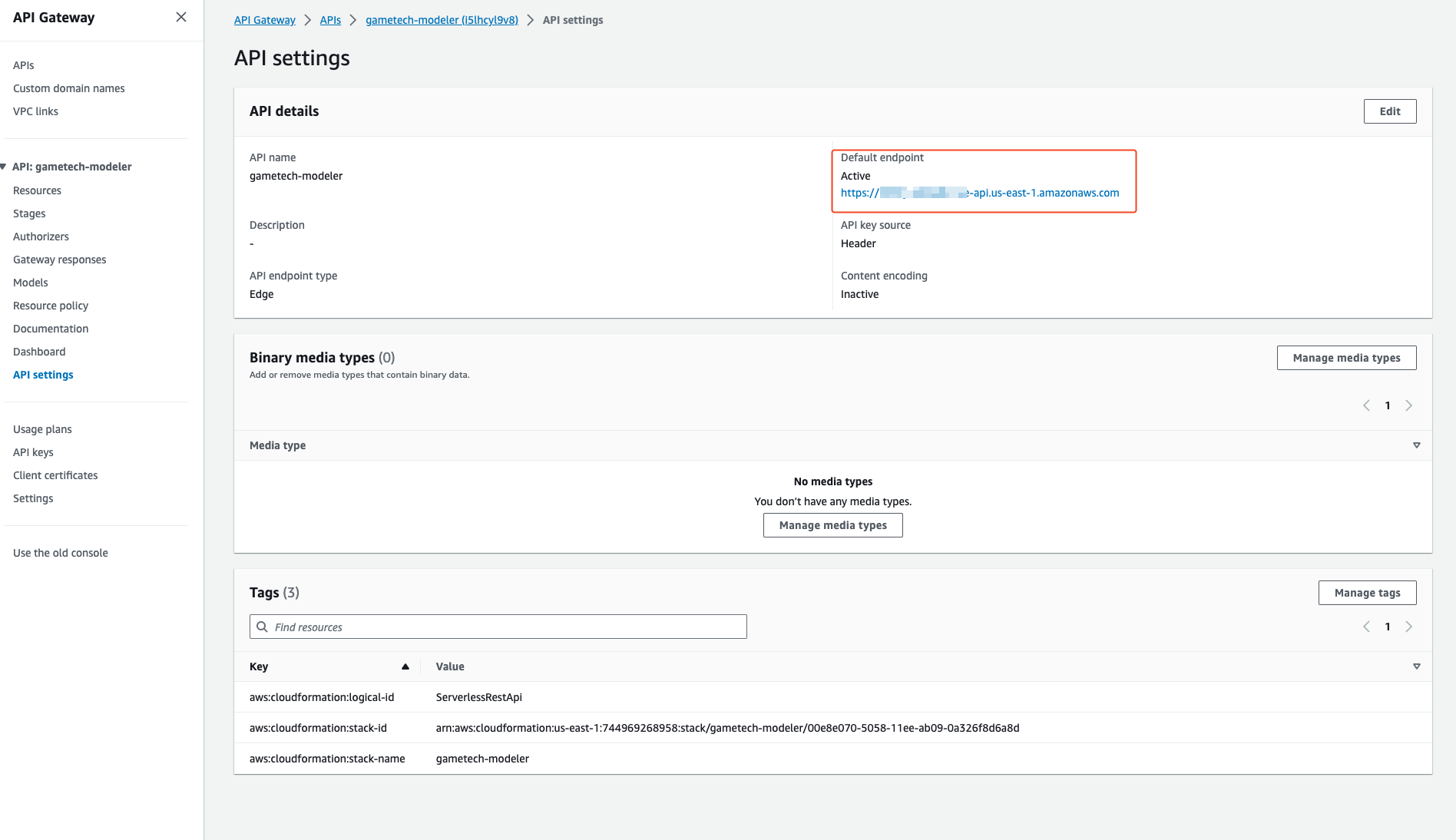This screenshot has width=1456, height=840.
Task: Go to next page of Tags
Action: point(1409,627)
